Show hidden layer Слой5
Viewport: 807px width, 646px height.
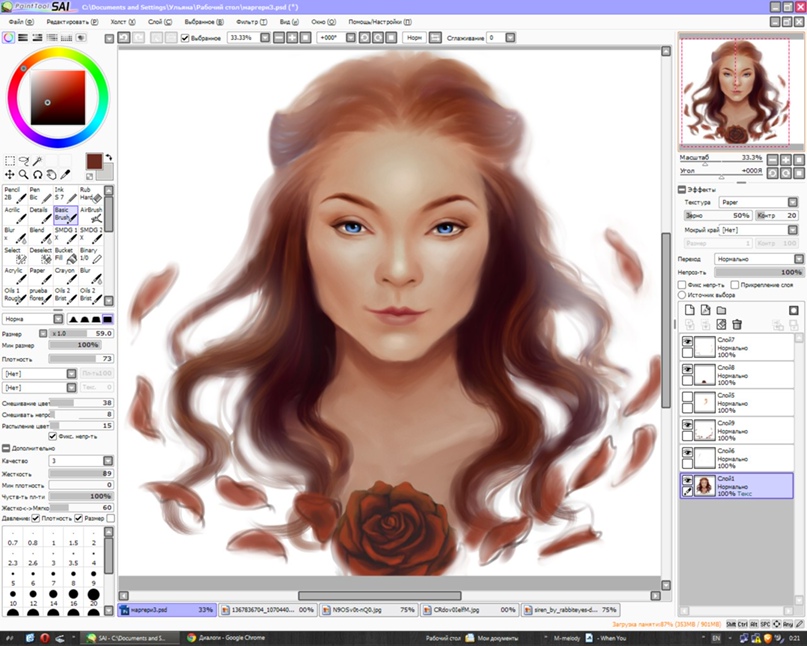[x=687, y=397]
